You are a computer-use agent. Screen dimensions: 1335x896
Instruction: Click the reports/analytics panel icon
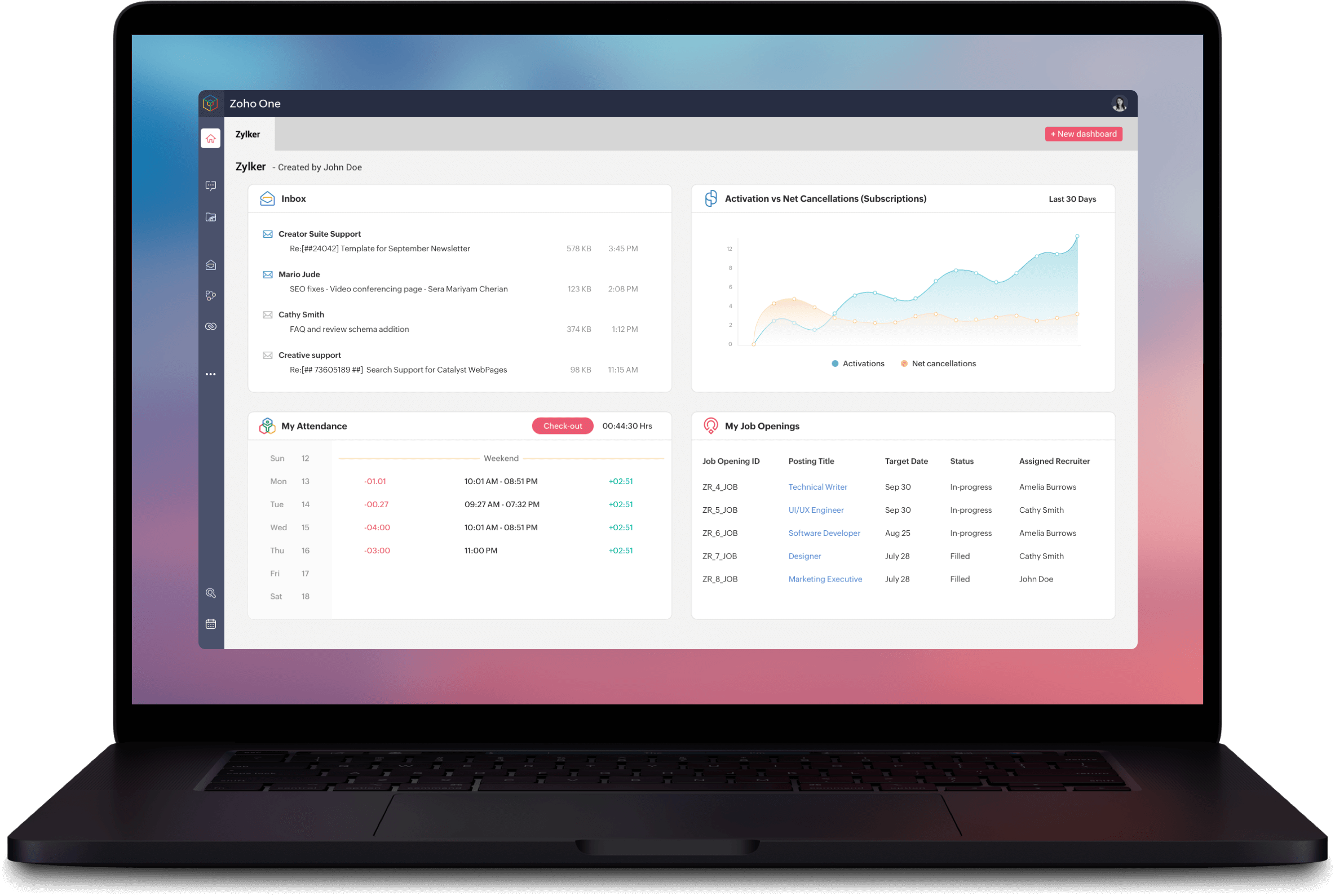210,217
